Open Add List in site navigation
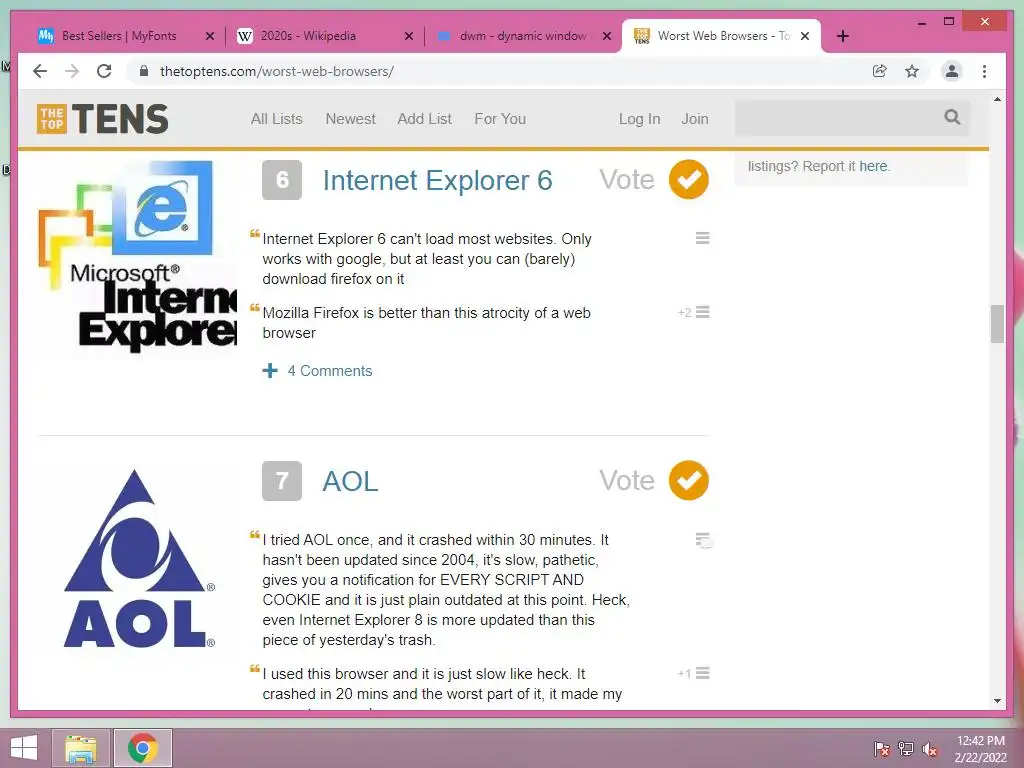Image resolution: width=1024 pixels, height=768 pixels. pos(424,119)
